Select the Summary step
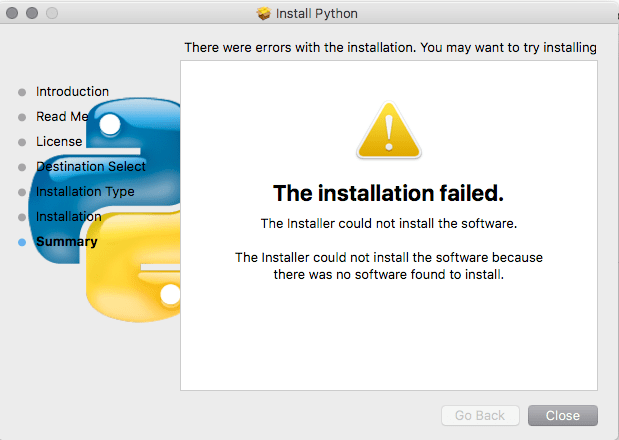619x440 pixels. (67, 242)
